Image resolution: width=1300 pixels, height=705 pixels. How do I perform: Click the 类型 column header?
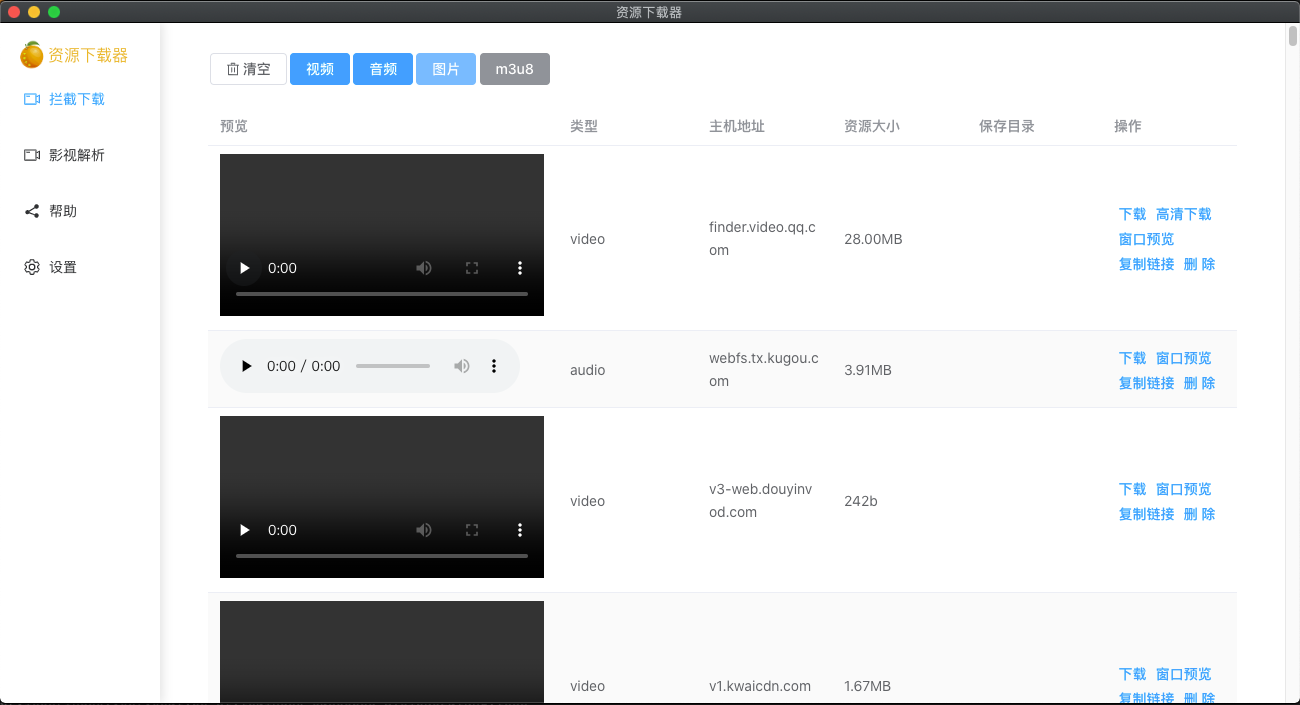click(x=584, y=126)
